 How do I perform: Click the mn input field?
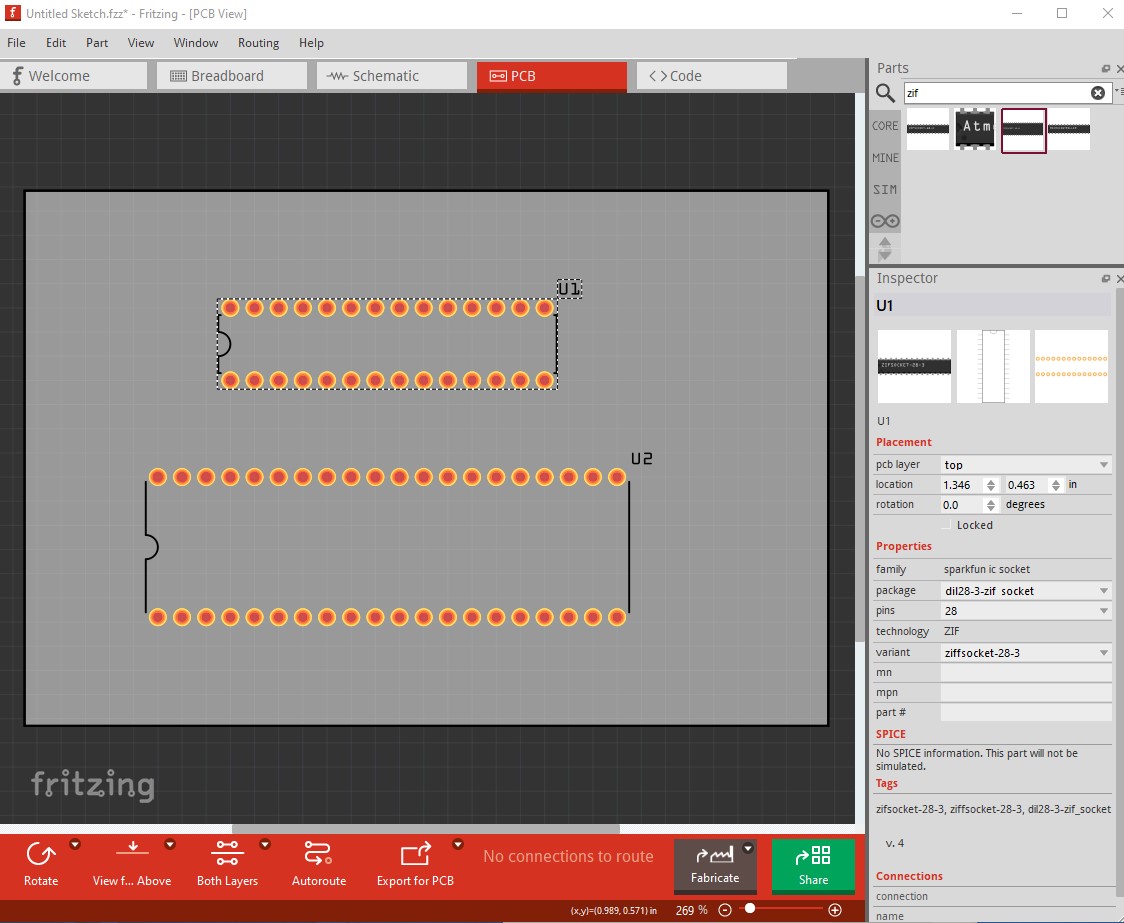pos(1026,672)
